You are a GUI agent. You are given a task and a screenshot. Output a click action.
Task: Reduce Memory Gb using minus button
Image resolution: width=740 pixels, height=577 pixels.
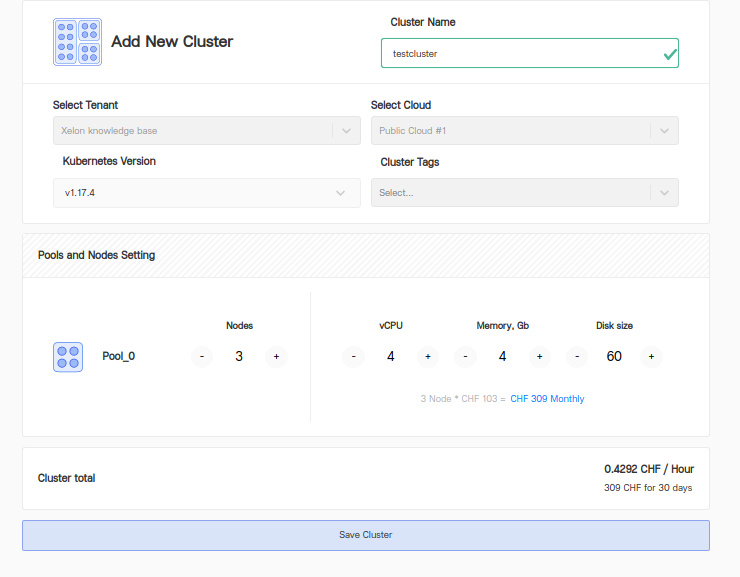(465, 357)
